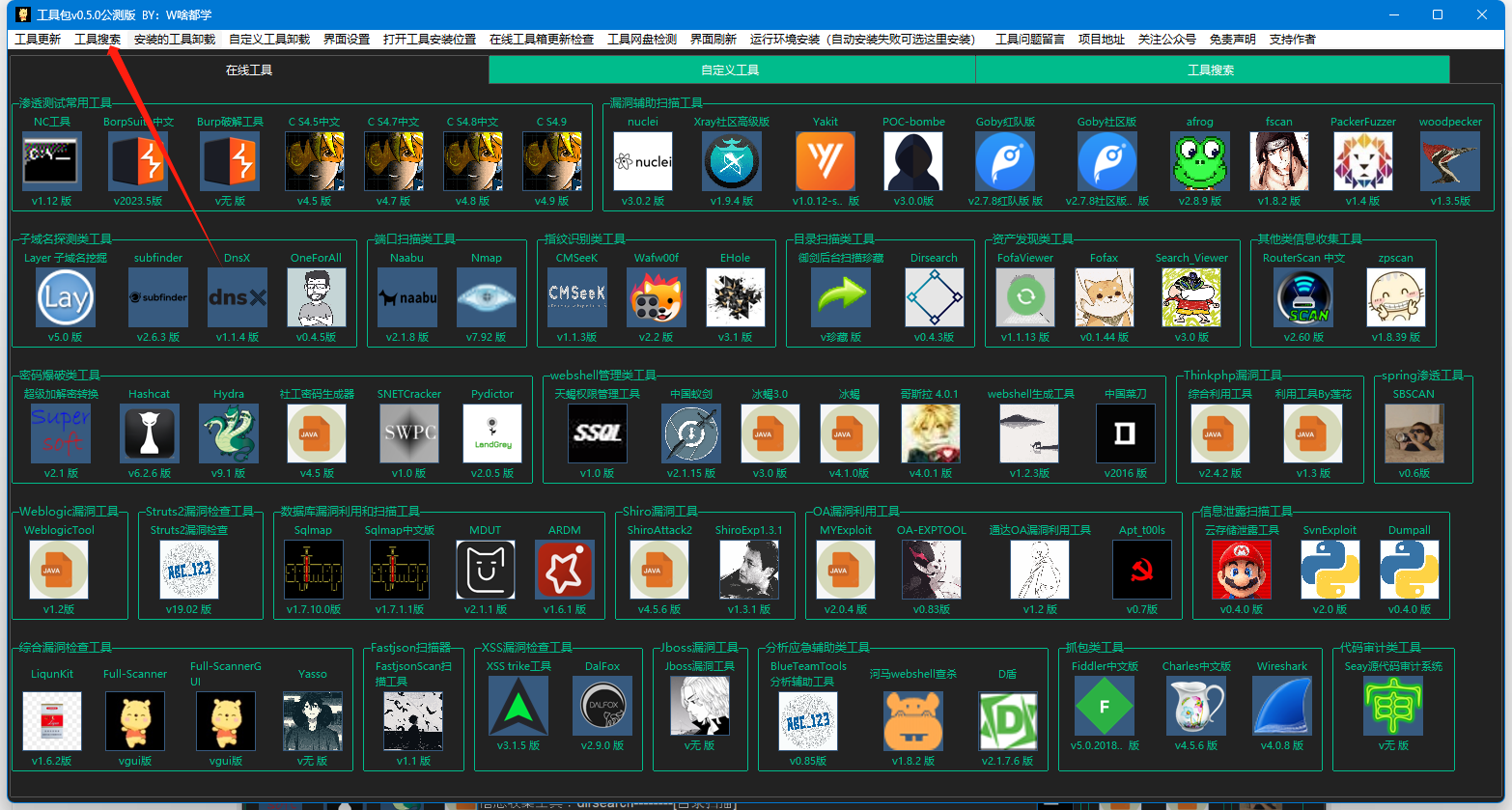Screen dimensions: 1512x810
Task: Open the Hashcat tool icon
Action: (150, 433)
